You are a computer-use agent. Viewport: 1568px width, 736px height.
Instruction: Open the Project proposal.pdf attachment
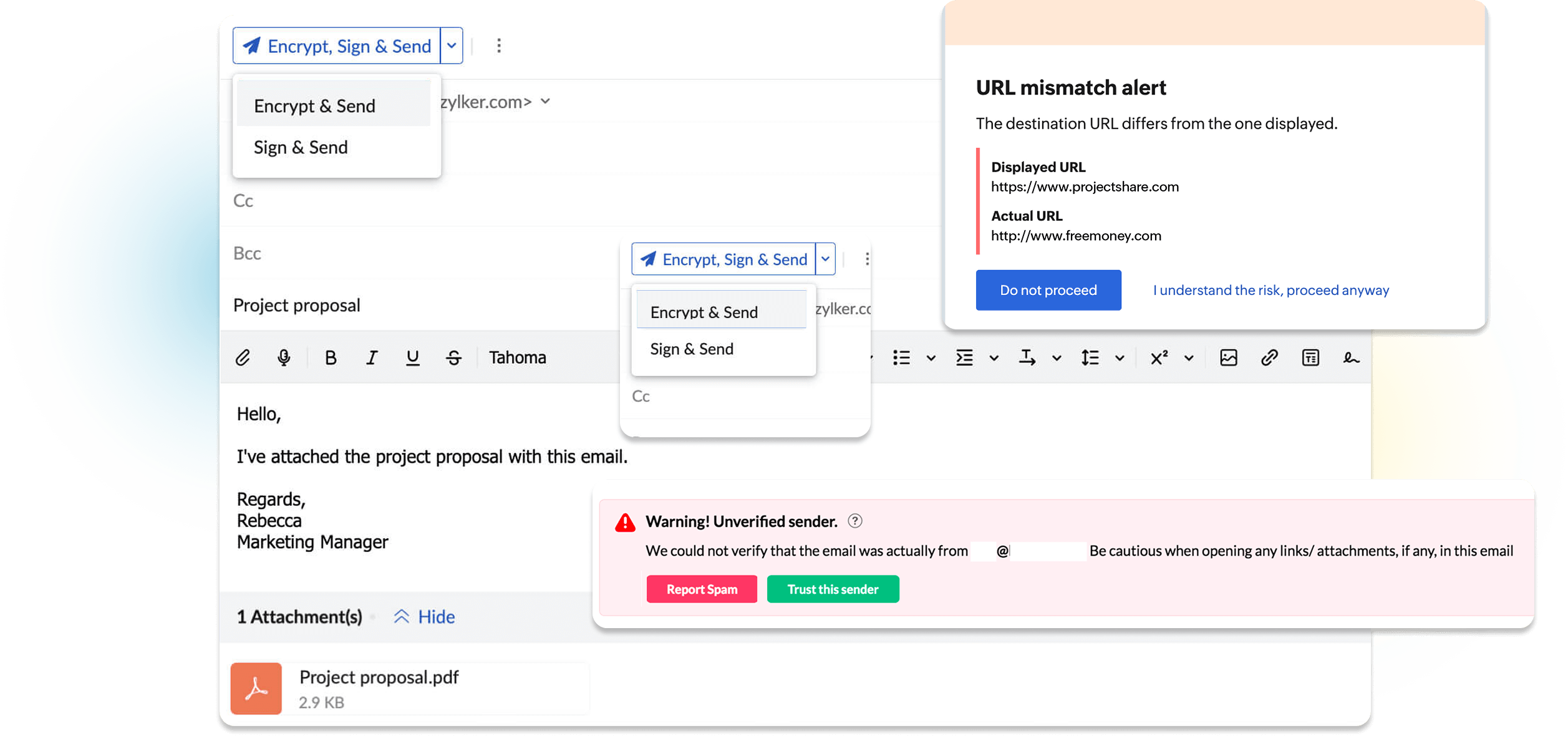click(379, 678)
